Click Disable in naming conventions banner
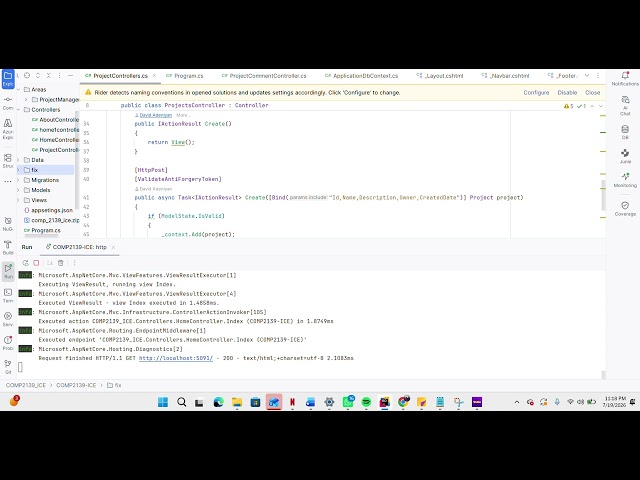Viewport: 640px width, 480px height. tap(567, 93)
